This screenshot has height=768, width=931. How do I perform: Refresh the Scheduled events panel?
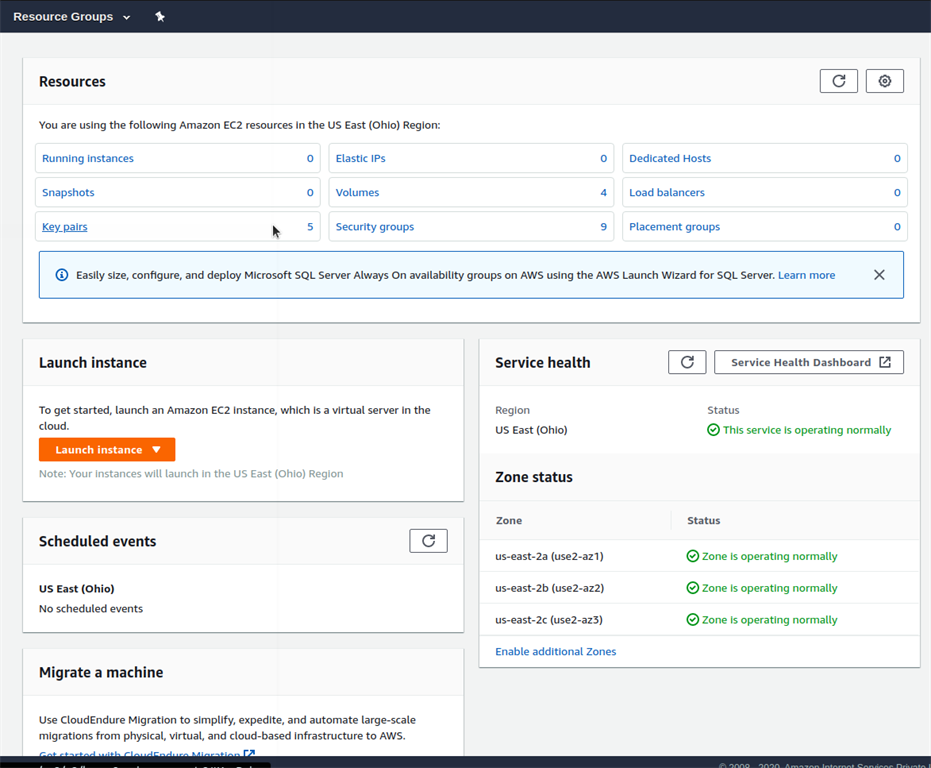(428, 540)
